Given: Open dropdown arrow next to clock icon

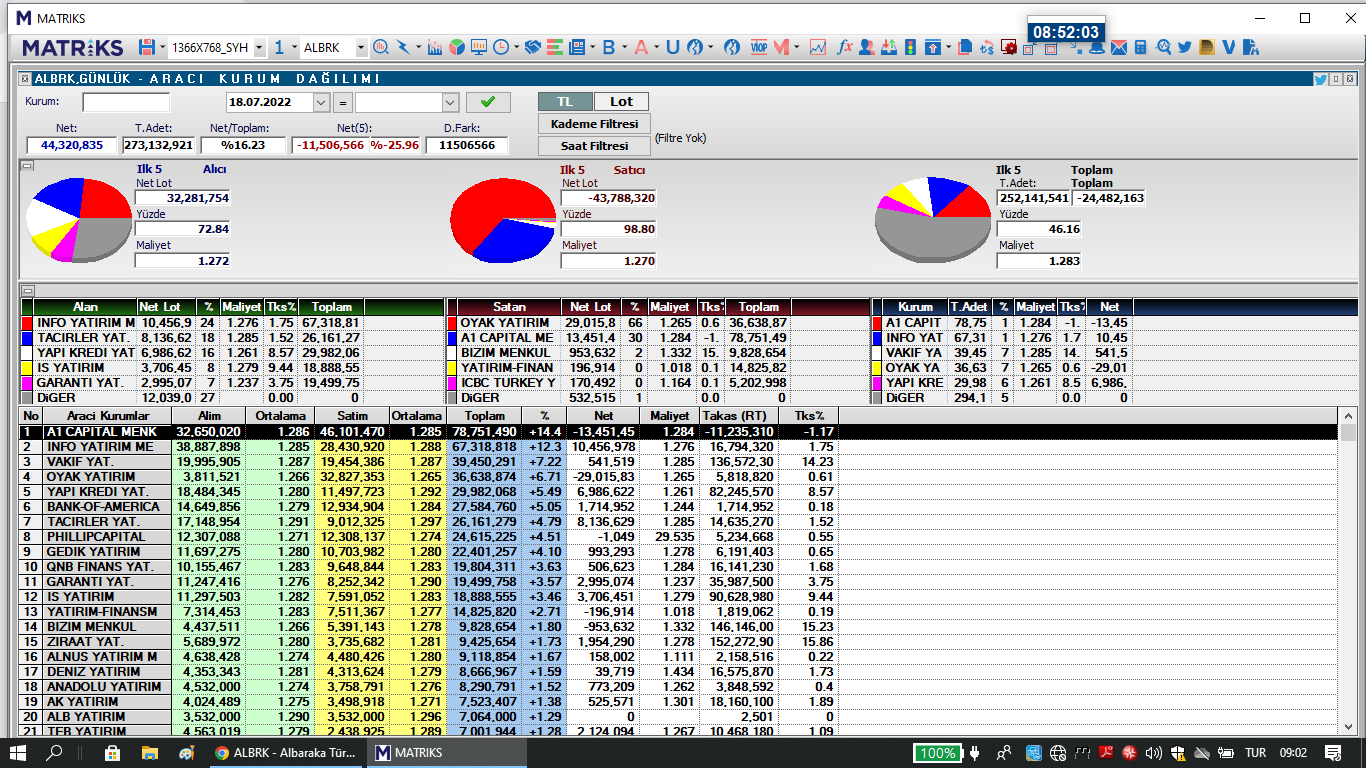Looking at the screenshot, I should 516,47.
